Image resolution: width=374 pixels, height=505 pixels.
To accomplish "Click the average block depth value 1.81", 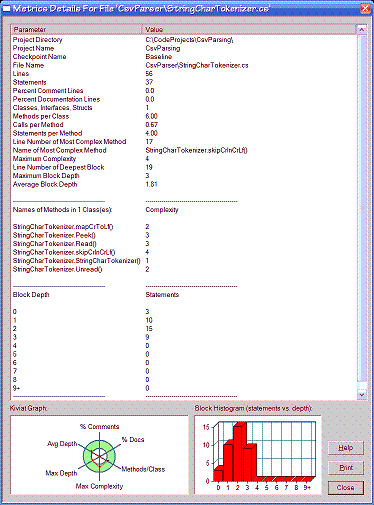I will point(151,184).
